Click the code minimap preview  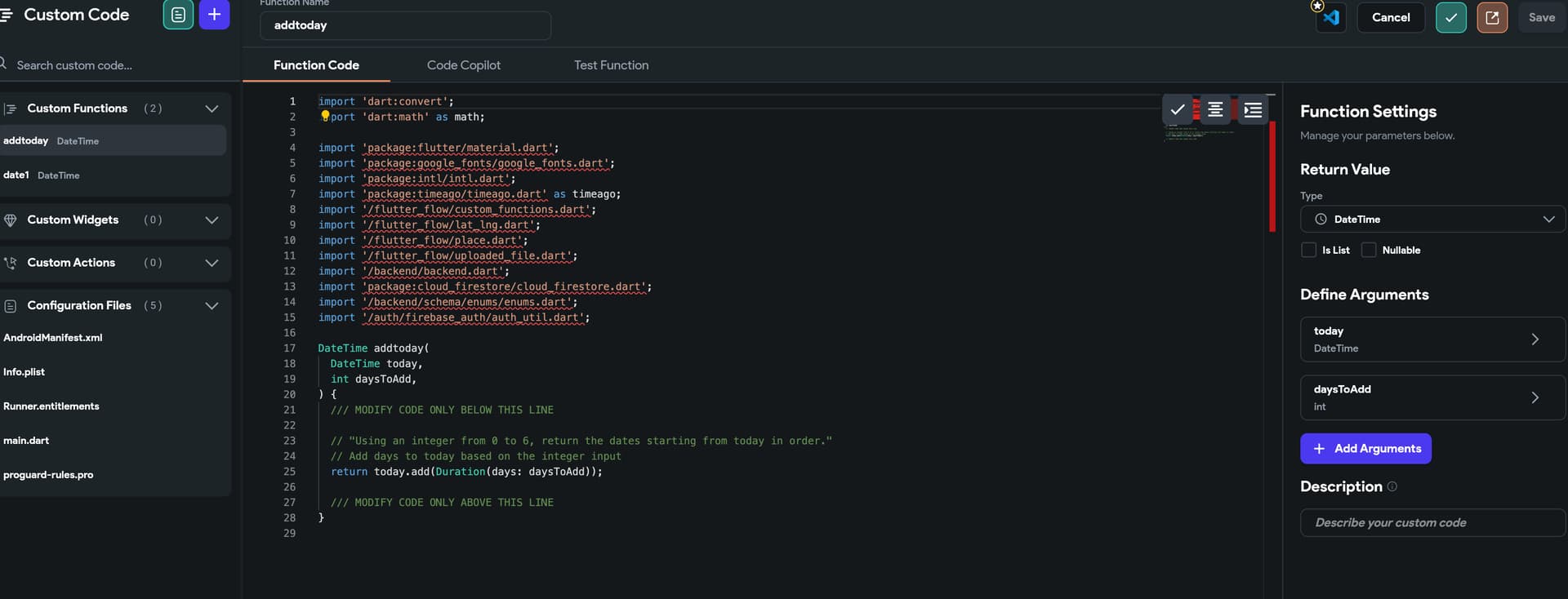1199,133
